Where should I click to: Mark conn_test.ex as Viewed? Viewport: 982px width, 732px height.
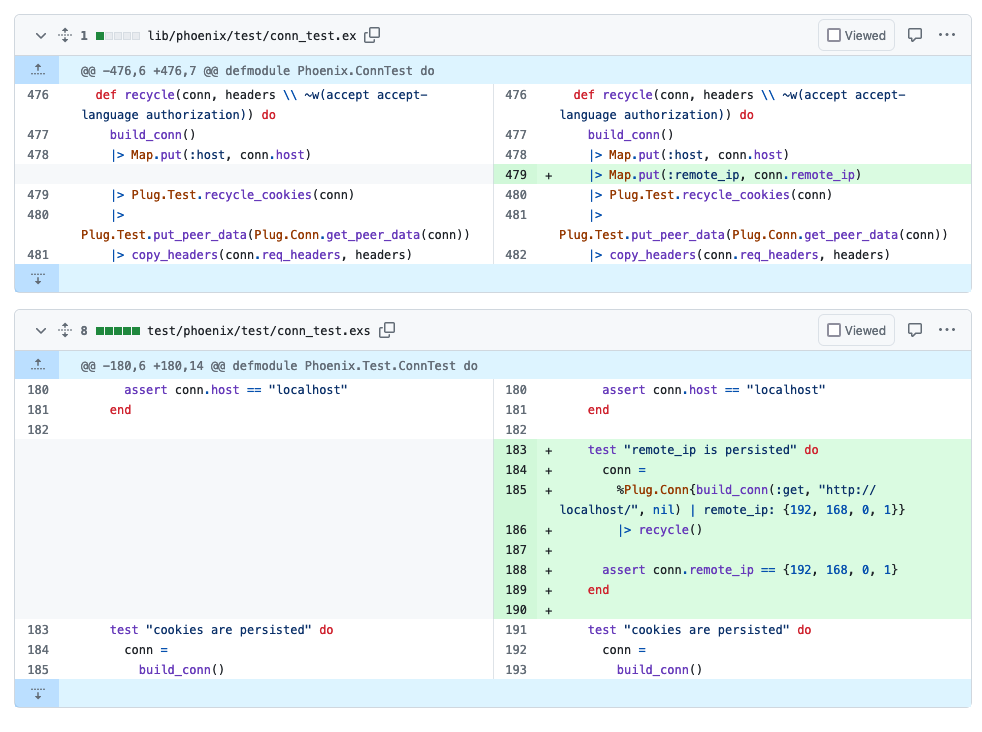coord(856,34)
